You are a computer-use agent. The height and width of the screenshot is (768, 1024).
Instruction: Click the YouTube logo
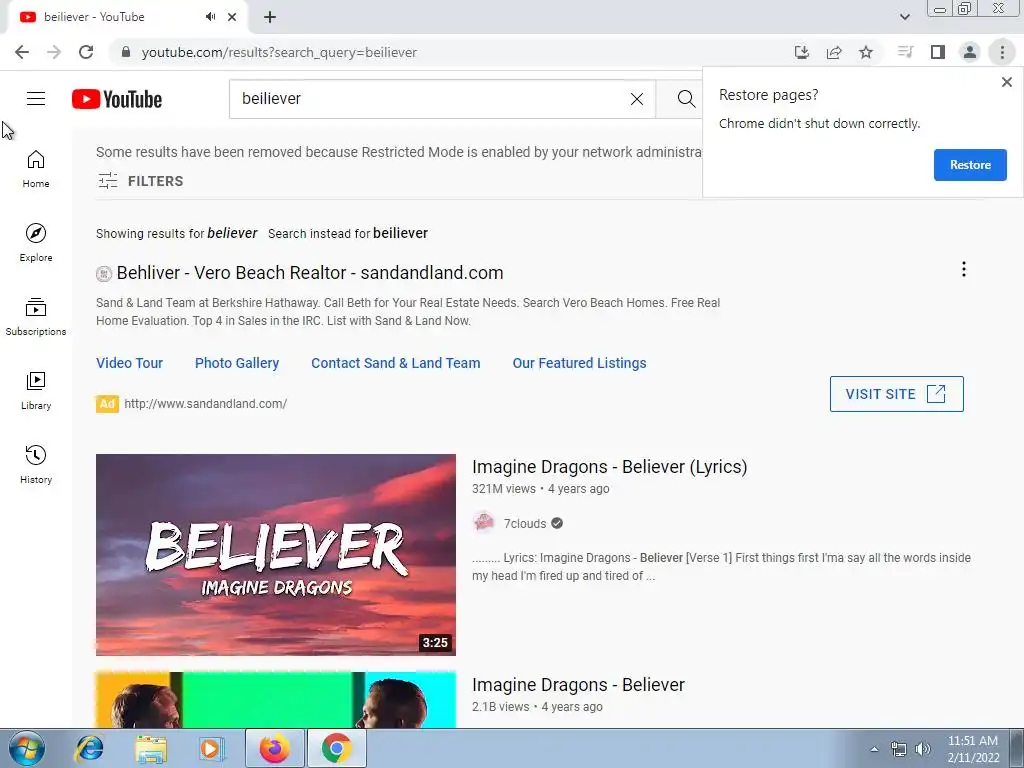[117, 99]
